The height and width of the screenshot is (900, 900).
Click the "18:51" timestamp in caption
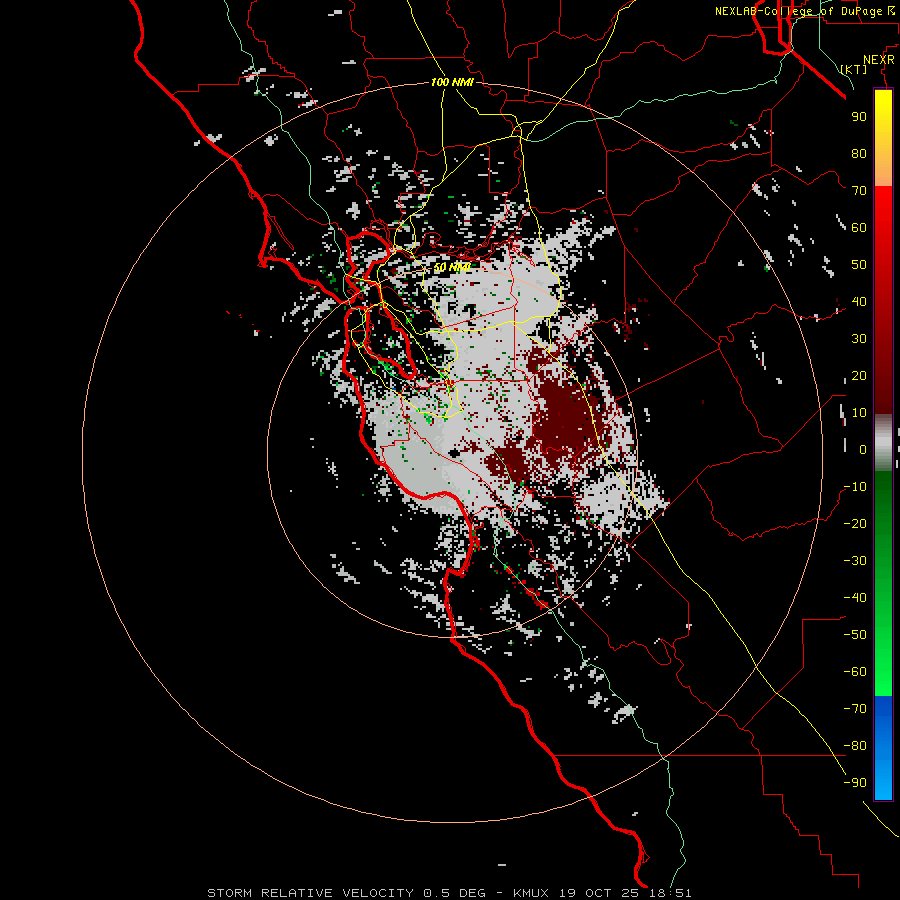point(671,893)
